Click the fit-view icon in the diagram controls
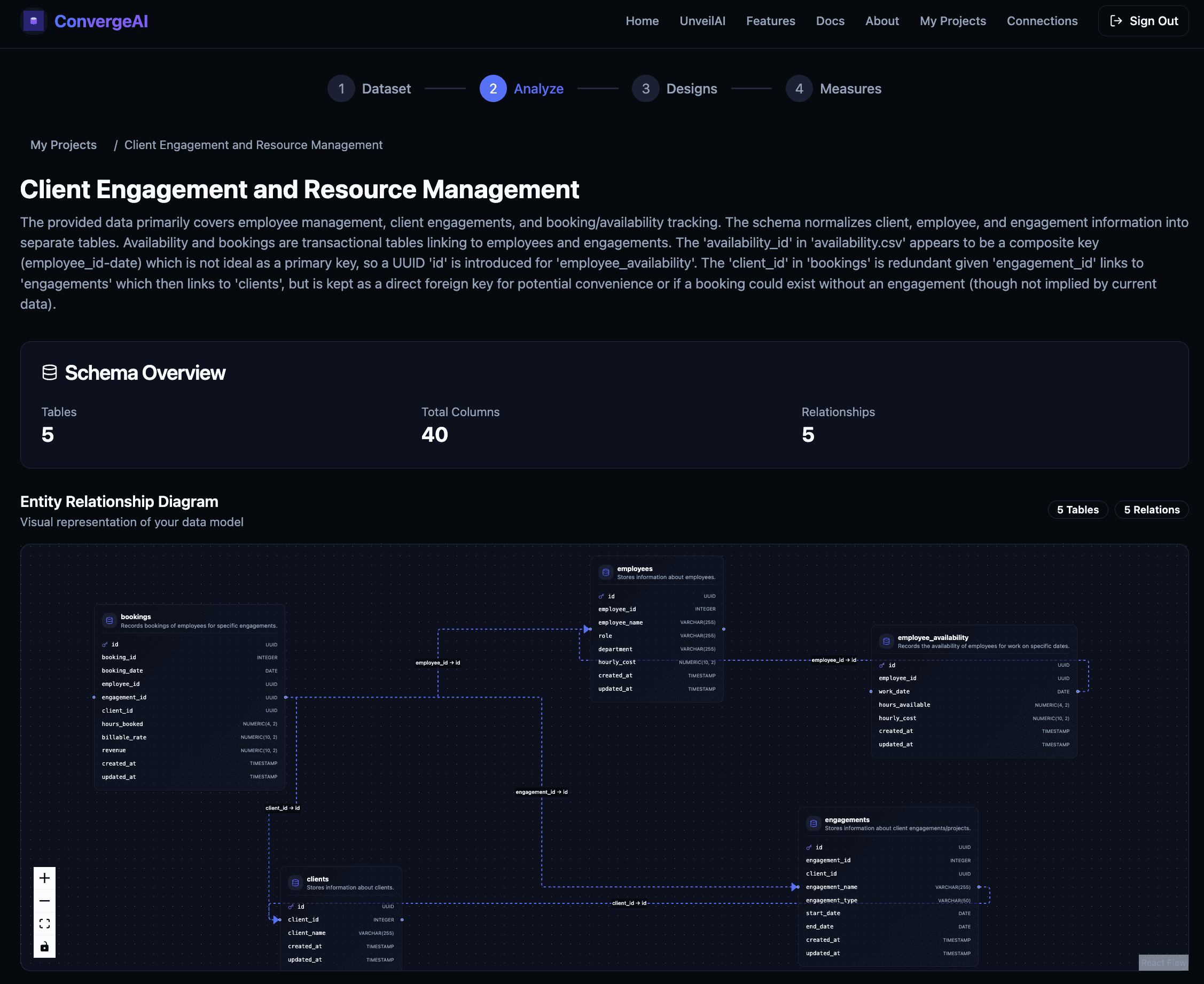This screenshot has height=984, width=1204. click(x=44, y=923)
